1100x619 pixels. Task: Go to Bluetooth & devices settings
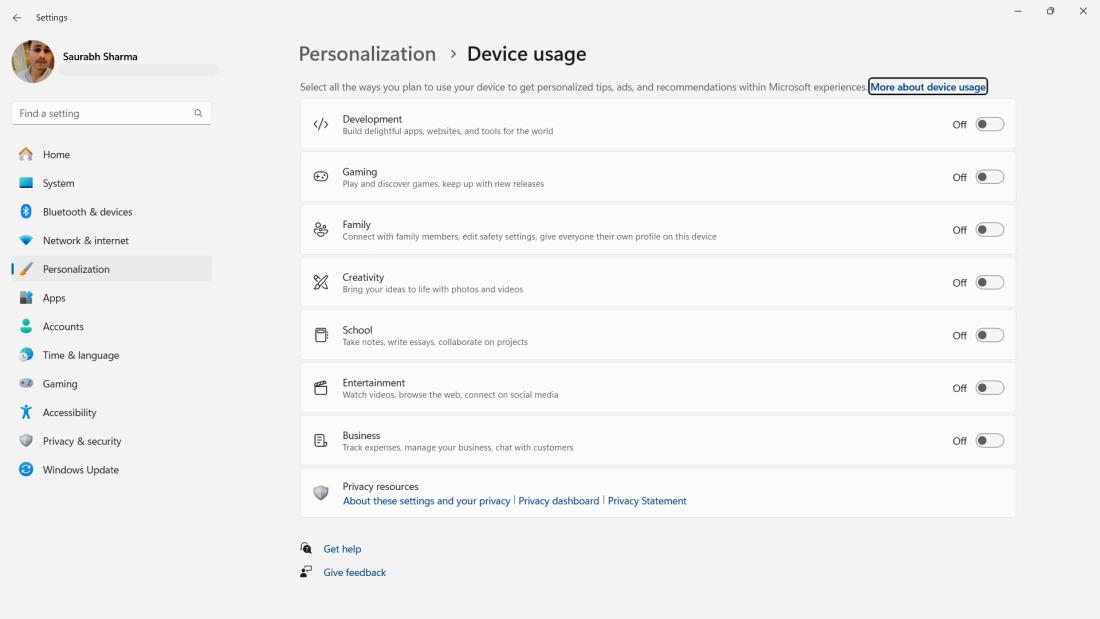[x=87, y=212]
